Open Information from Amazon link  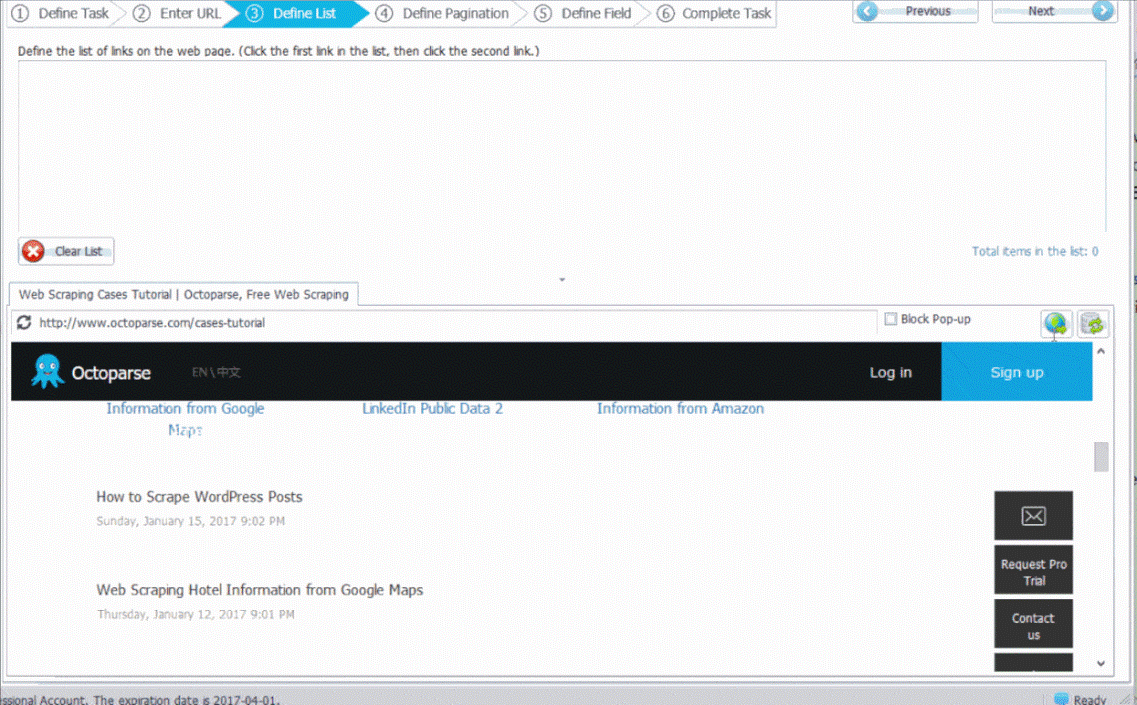(x=680, y=408)
